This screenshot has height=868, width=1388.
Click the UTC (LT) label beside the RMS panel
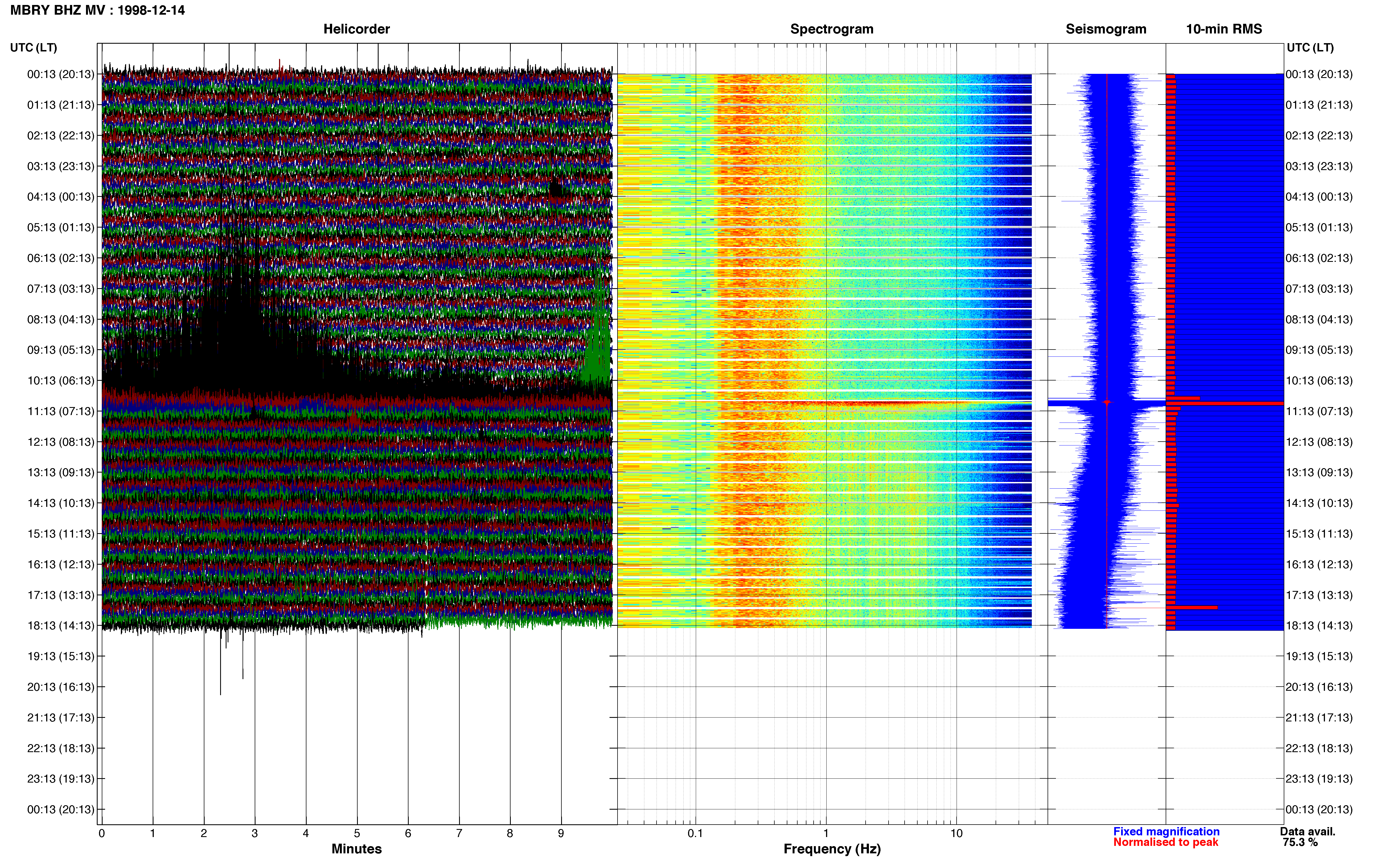coord(1311,48)
